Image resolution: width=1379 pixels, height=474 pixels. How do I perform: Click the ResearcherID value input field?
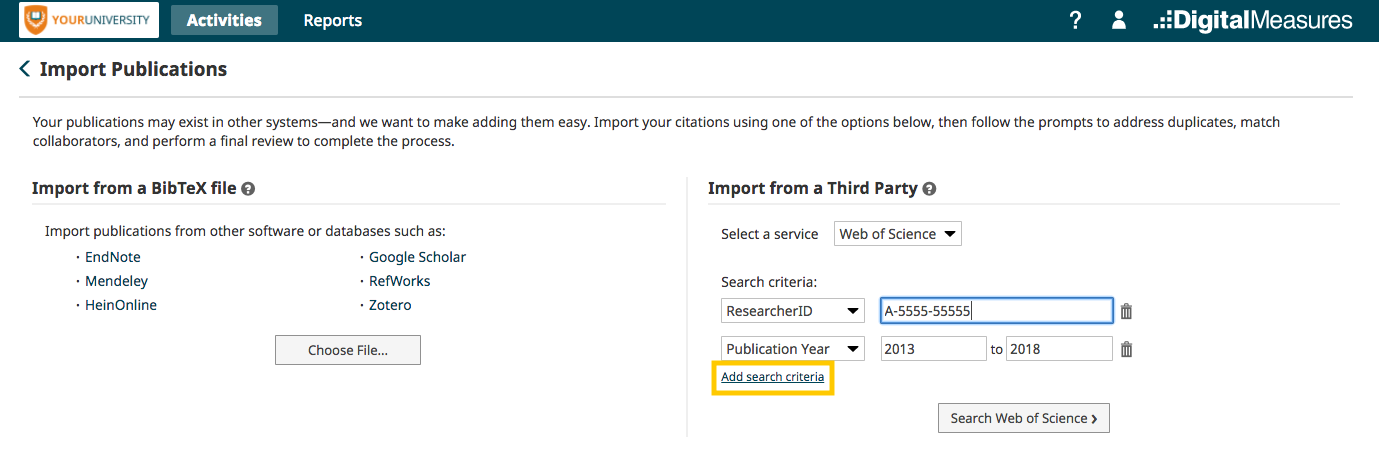(997, 311)
